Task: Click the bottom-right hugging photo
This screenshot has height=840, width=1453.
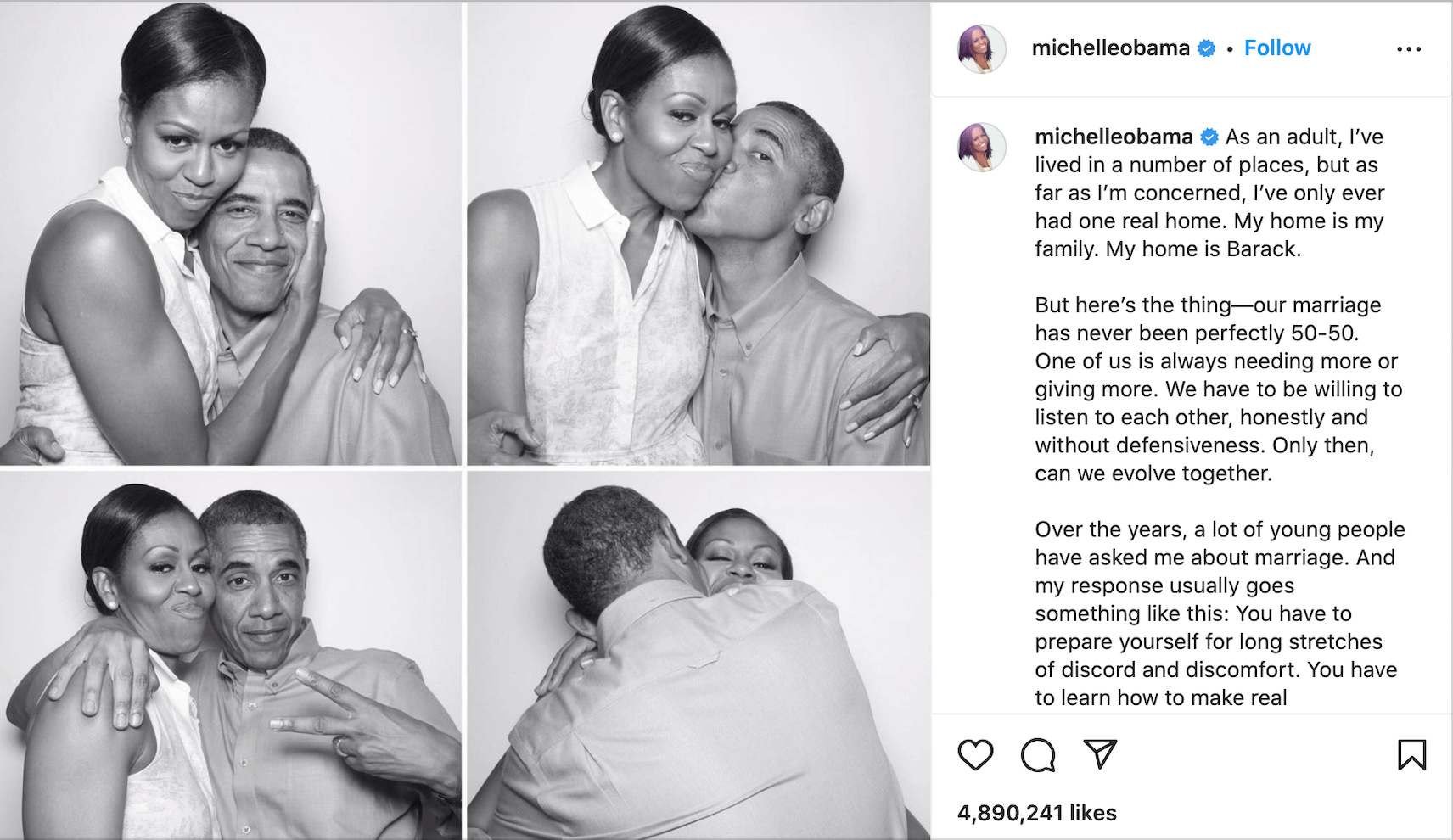Action: point(698,655)
